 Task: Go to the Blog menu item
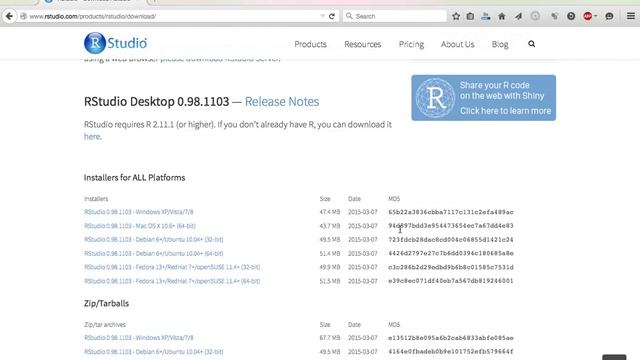click(x=500, y=44)
